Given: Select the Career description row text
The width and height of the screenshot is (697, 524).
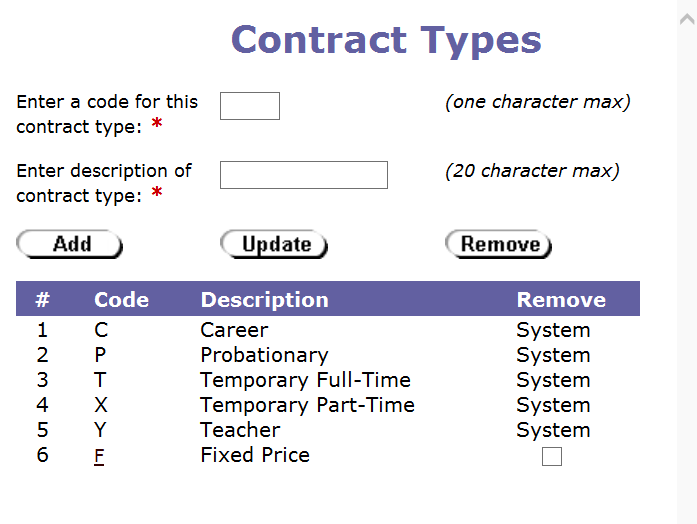Looking at the screenshot, I should point(234,330).
